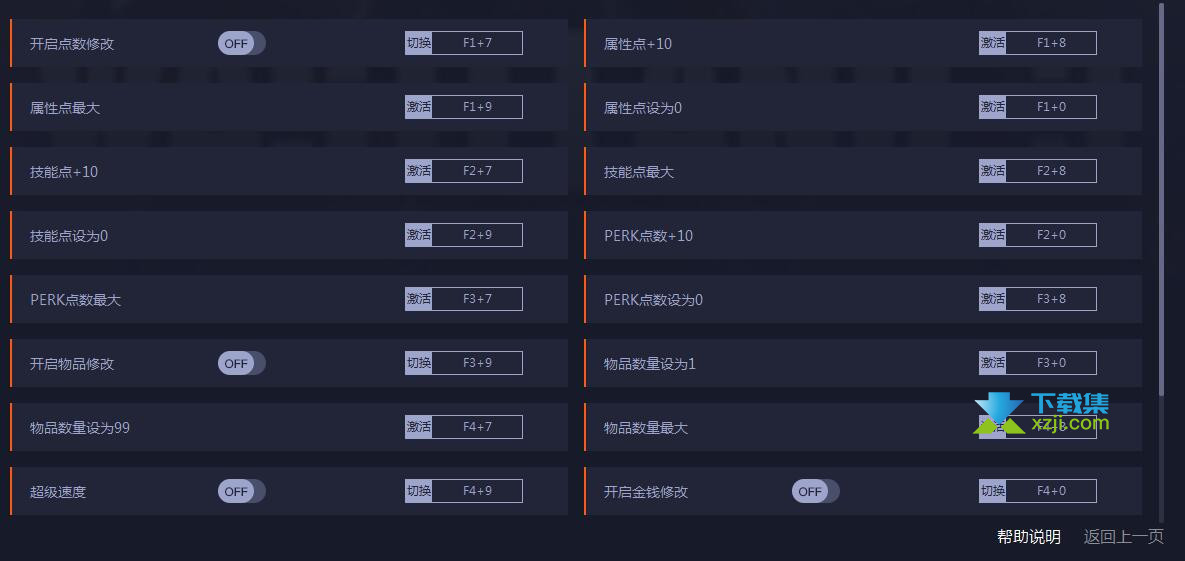Image resolution: width=1185 pixels, height=561 pixels.
Task: Click the F4+7 hotkey field for 物品数量设为99
Action: [477, 427]
